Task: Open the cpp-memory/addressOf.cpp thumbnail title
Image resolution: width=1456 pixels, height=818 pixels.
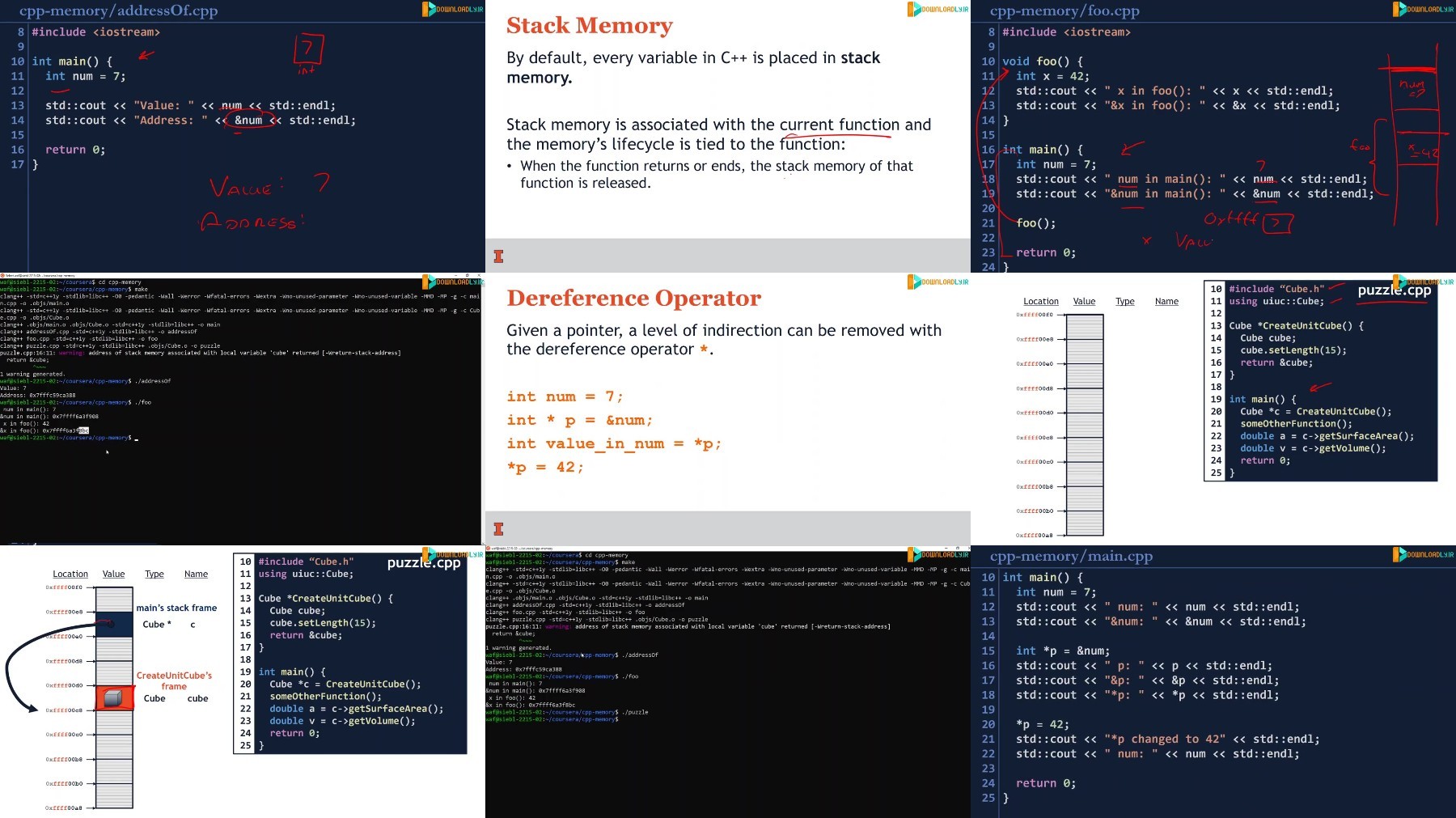Action: [118, 11]
